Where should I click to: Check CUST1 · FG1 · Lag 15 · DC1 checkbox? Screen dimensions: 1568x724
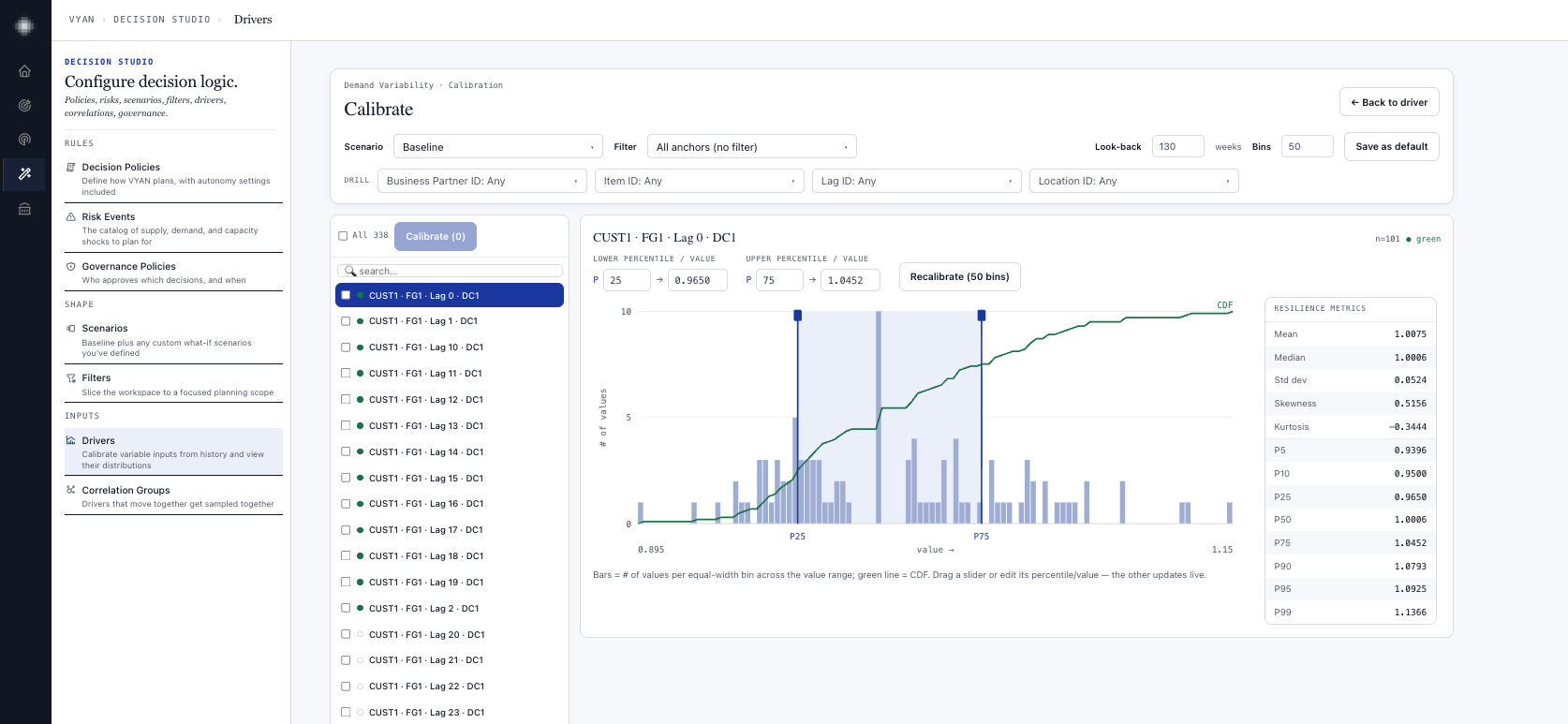(x=346, y=478)
